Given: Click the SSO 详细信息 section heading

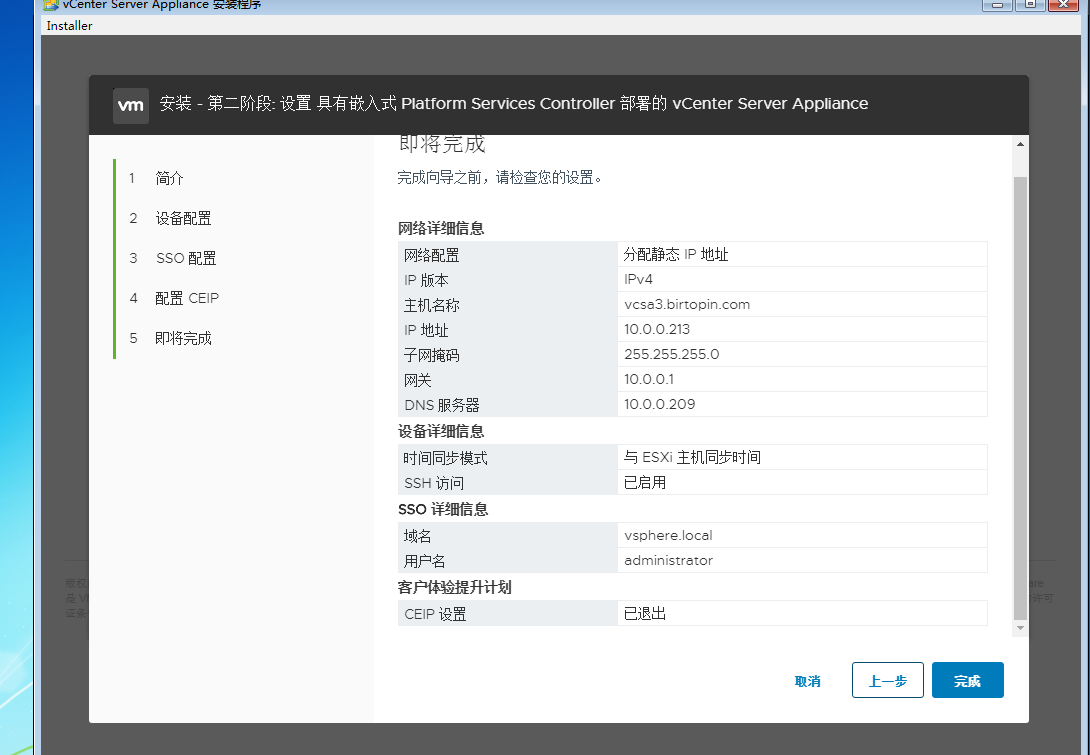Looking at the screenshot, I should pyautogui.click(x=443, y=510).
